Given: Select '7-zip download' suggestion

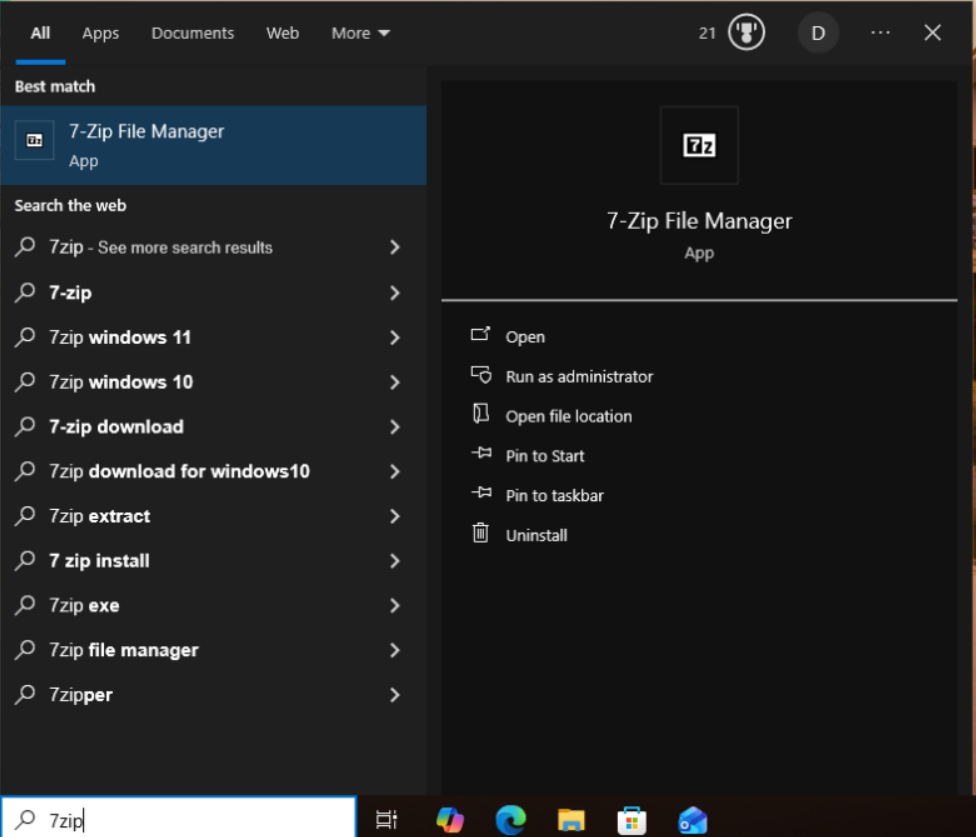Looking at the screenshot, I should pyautogui.click(x=213, y=427).
